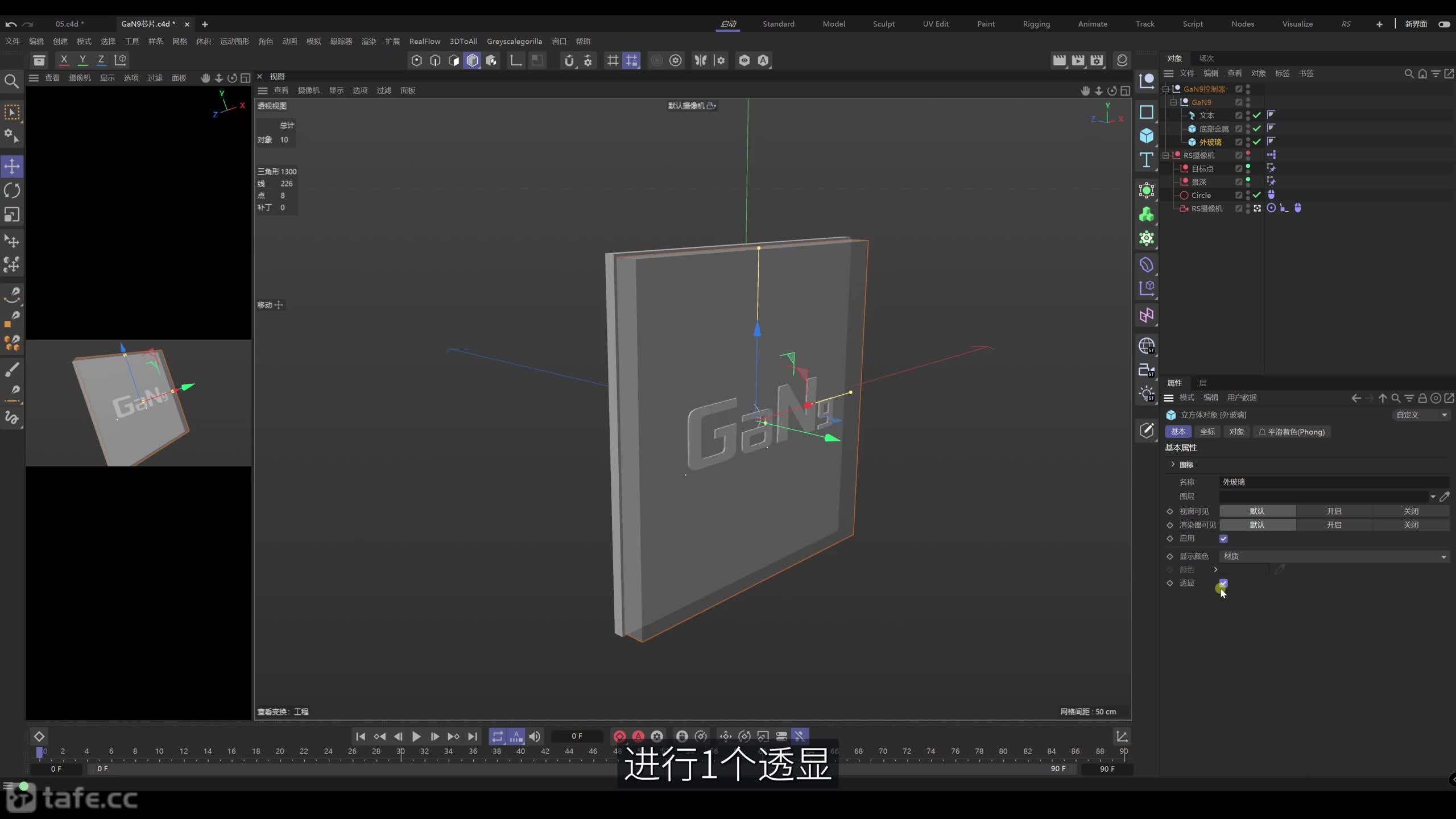Collapse the RS摄像机 group node
1456x819 pixels.
pos(1165,155)
